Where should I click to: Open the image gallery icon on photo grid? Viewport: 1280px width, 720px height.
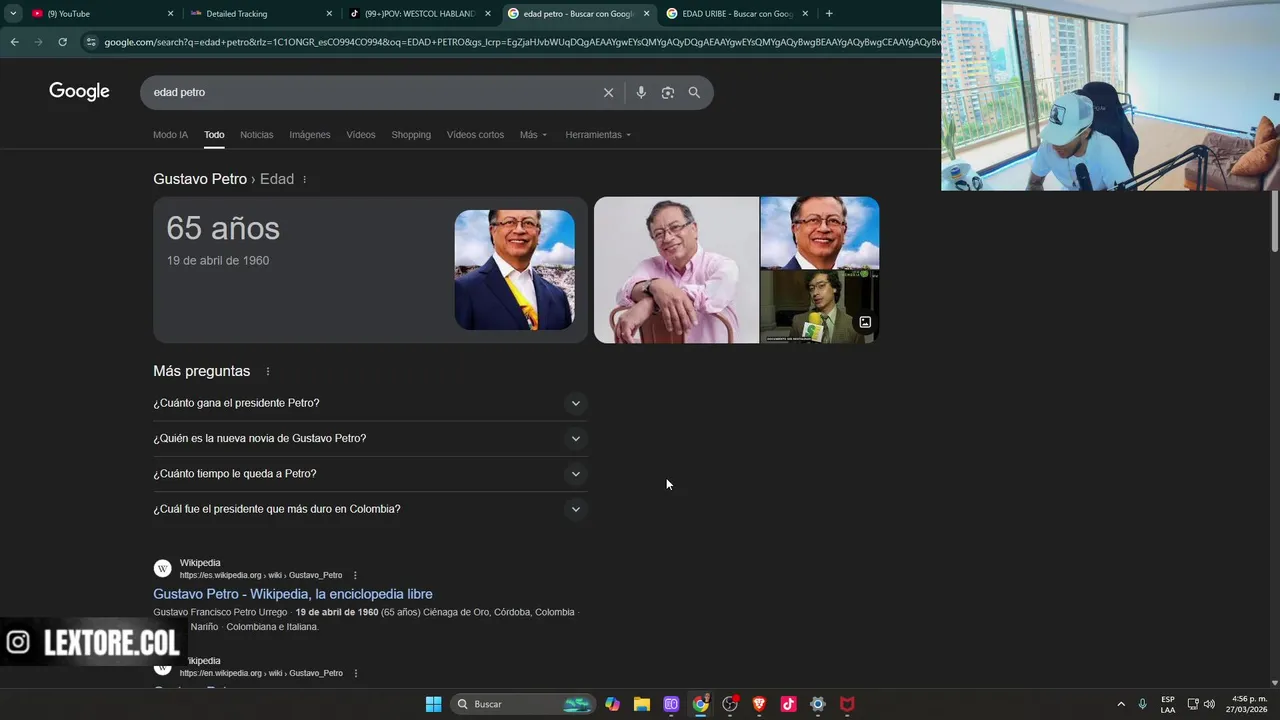[865, 322]
